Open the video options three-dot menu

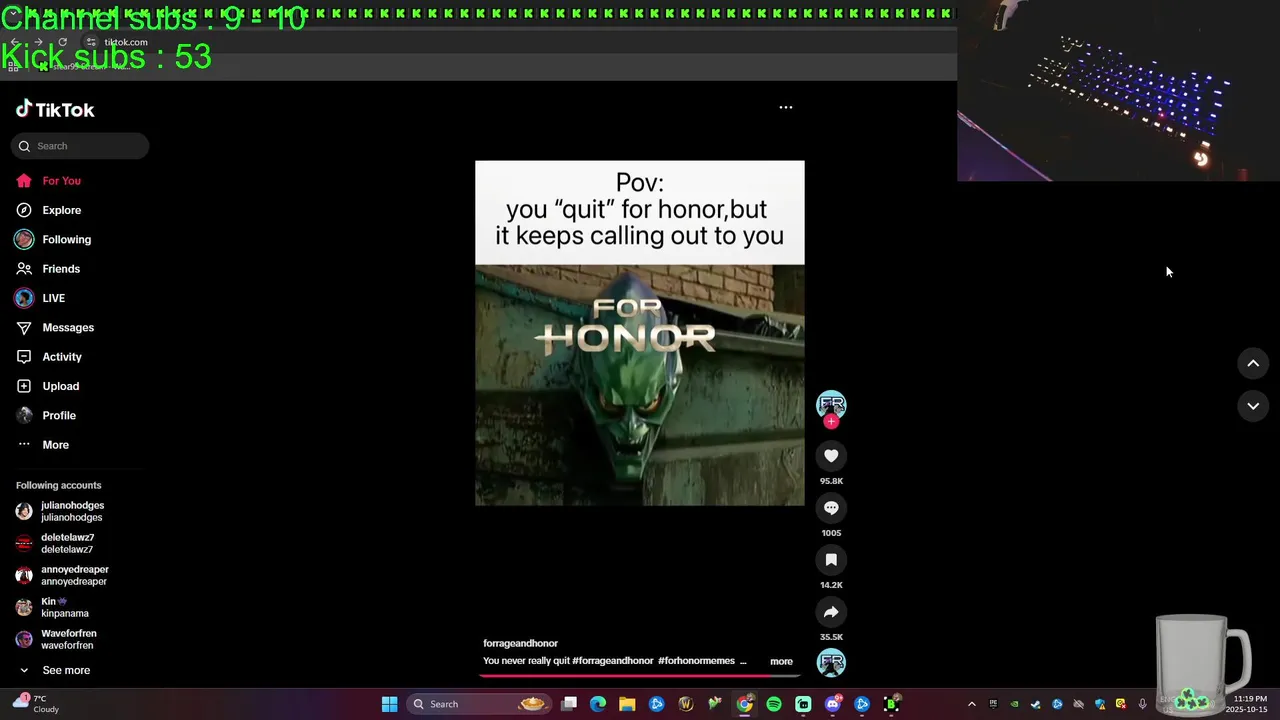tap(786, 107)
